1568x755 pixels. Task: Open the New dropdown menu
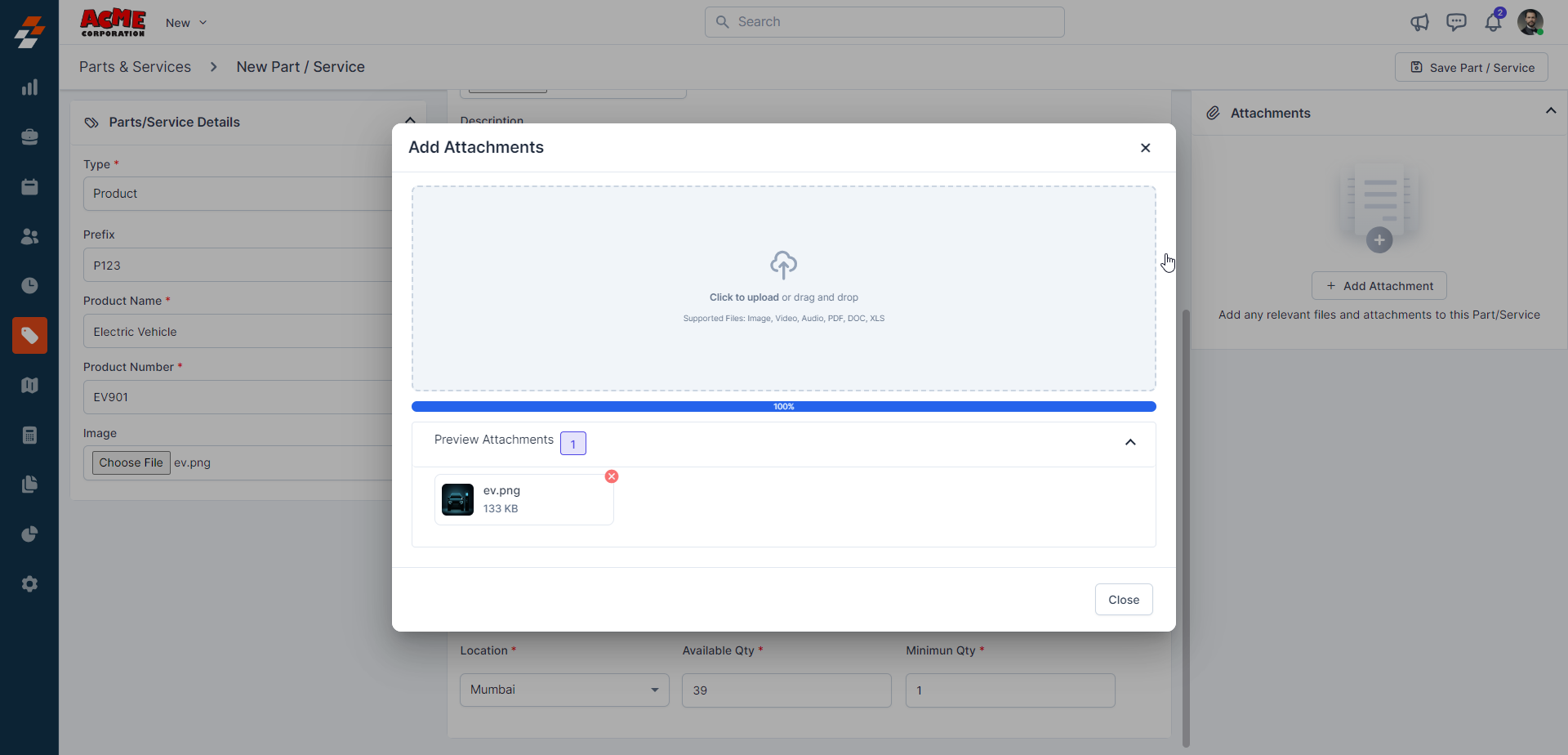click(186, 23)
